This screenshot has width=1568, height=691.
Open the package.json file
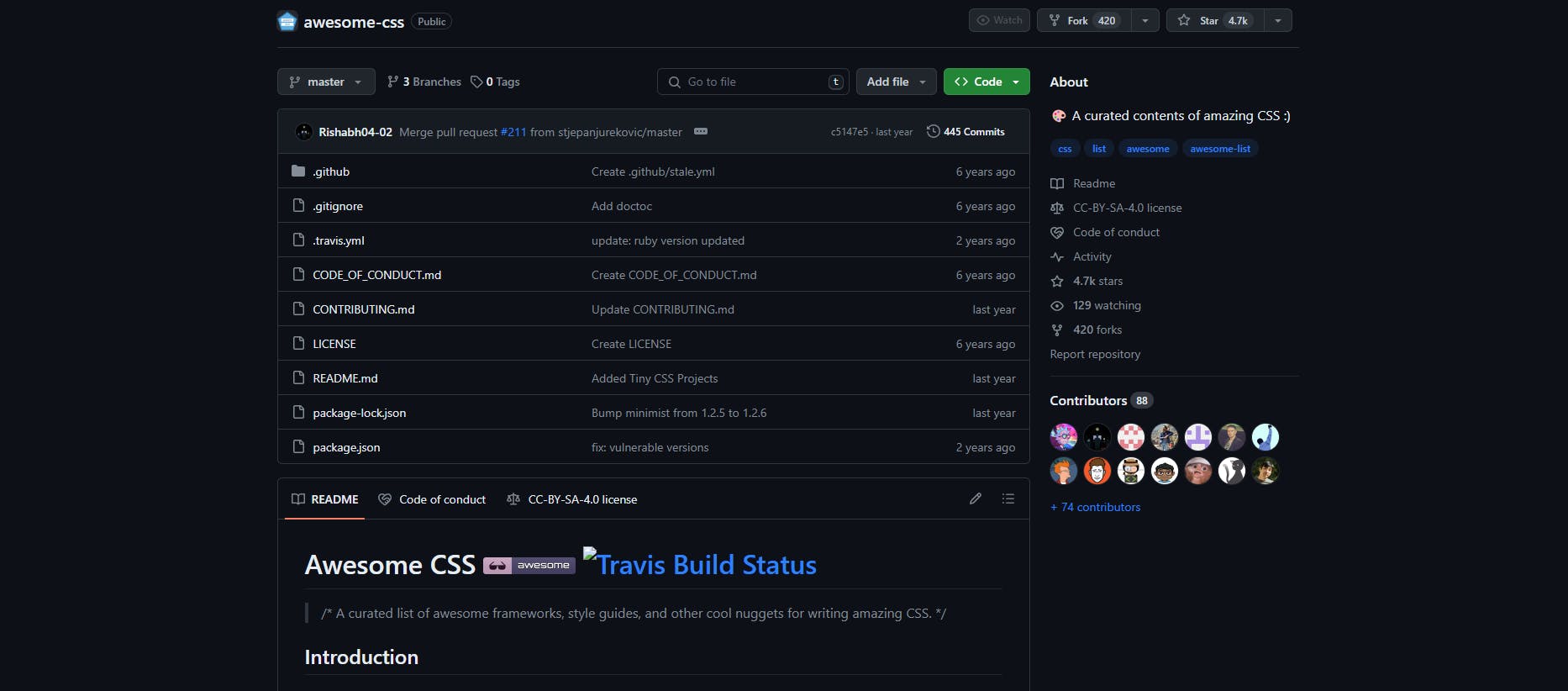pyautogui.click(x=346, y=447)
